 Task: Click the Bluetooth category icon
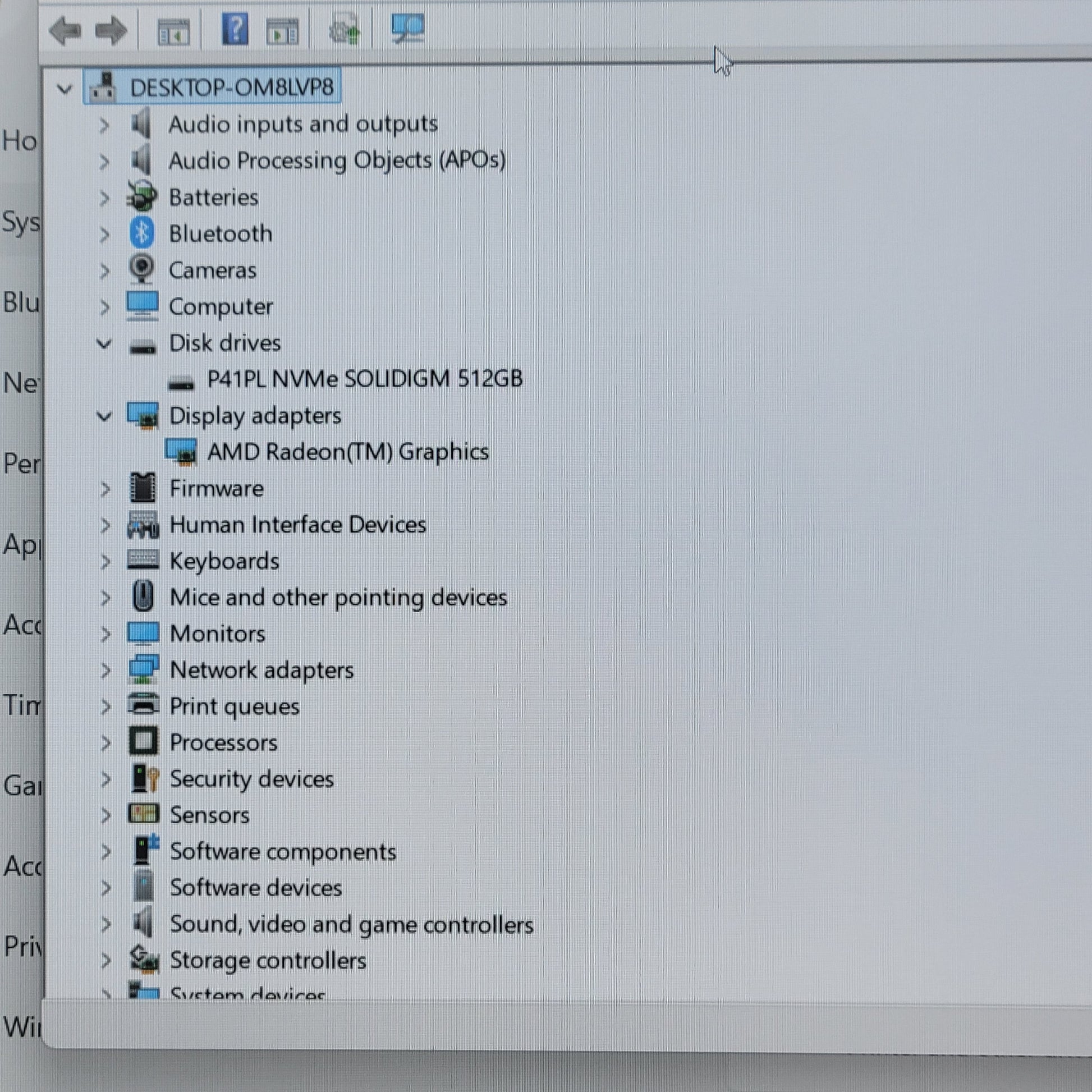[142, 233]
